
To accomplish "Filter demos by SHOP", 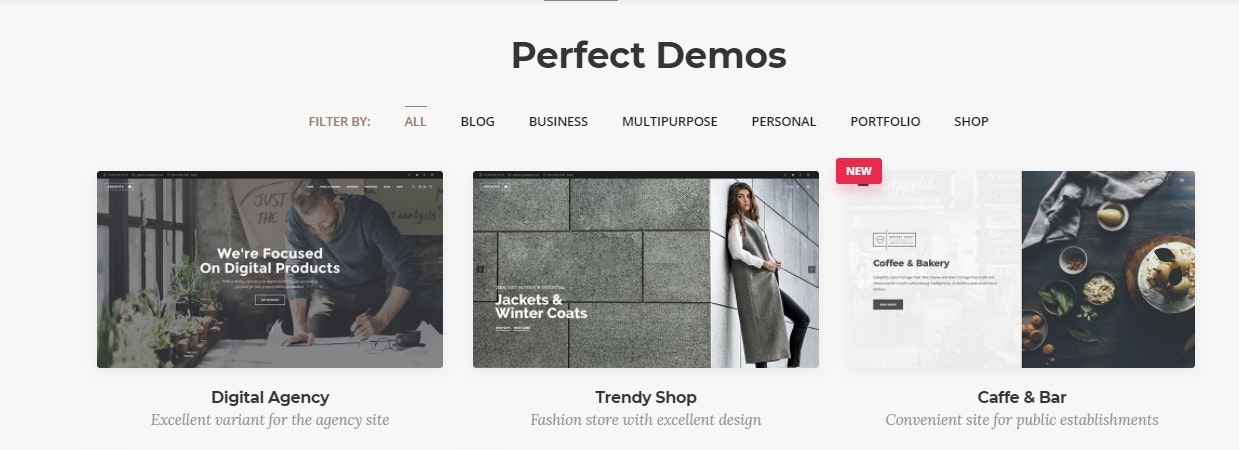I will 971,122.
